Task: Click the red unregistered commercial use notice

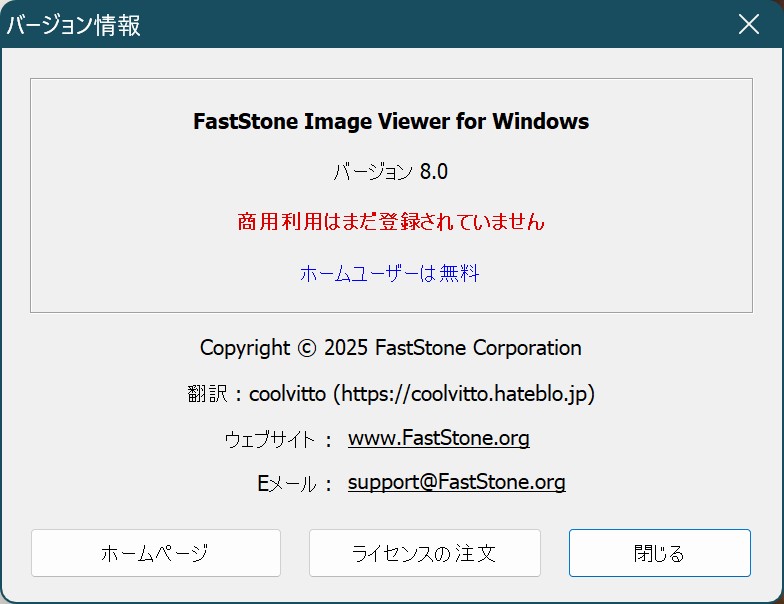Action: tap(390, 222)
